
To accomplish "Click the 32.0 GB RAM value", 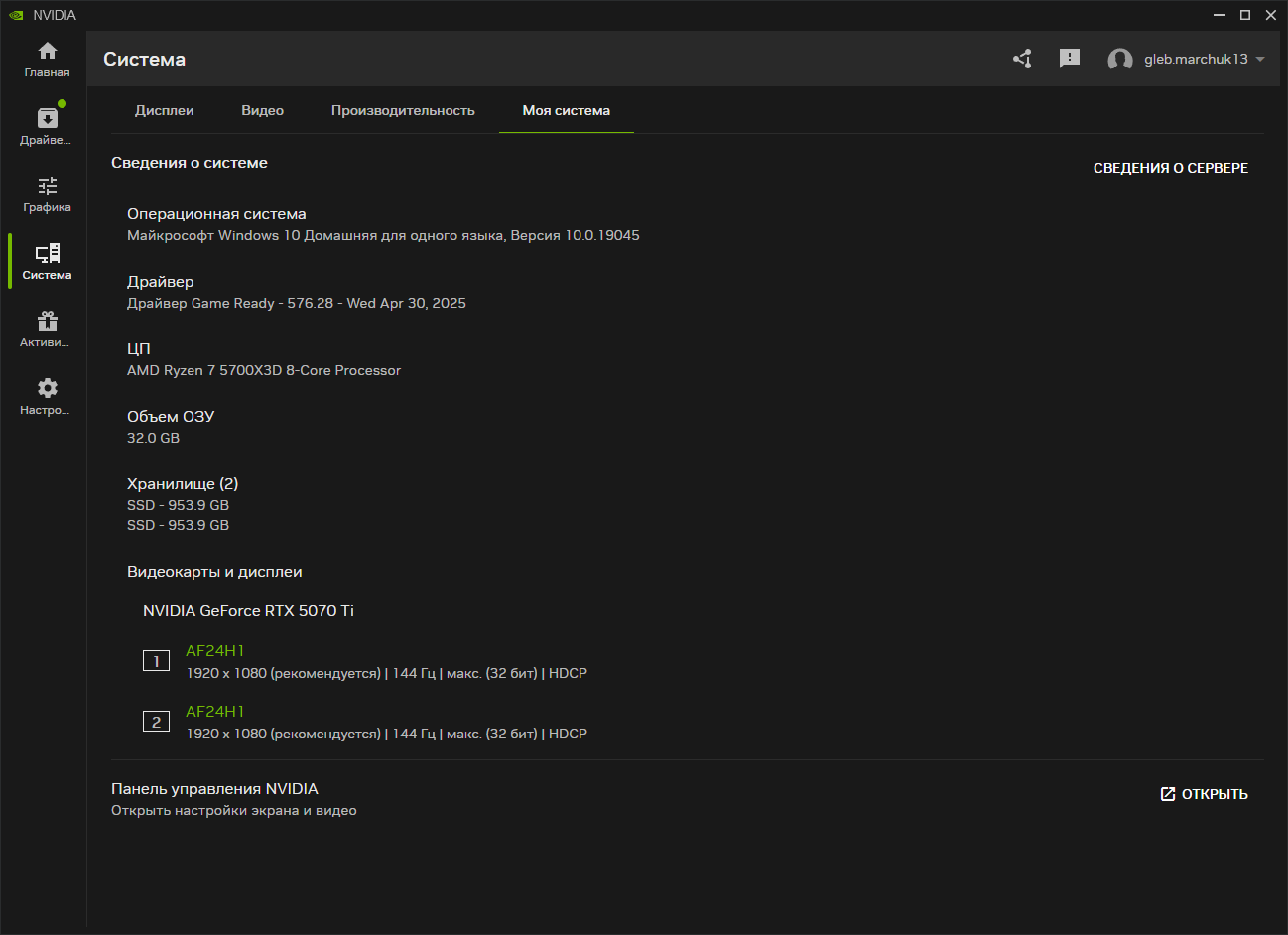I will coord(153,438).
